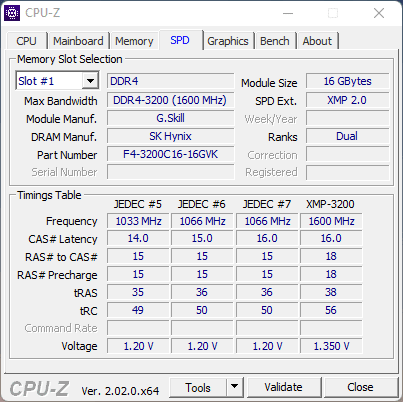The width and height of the screenshot is (403, 402).
Task: Click the CPU-Z app icon in title bar
Action: [x=12, y=13]
